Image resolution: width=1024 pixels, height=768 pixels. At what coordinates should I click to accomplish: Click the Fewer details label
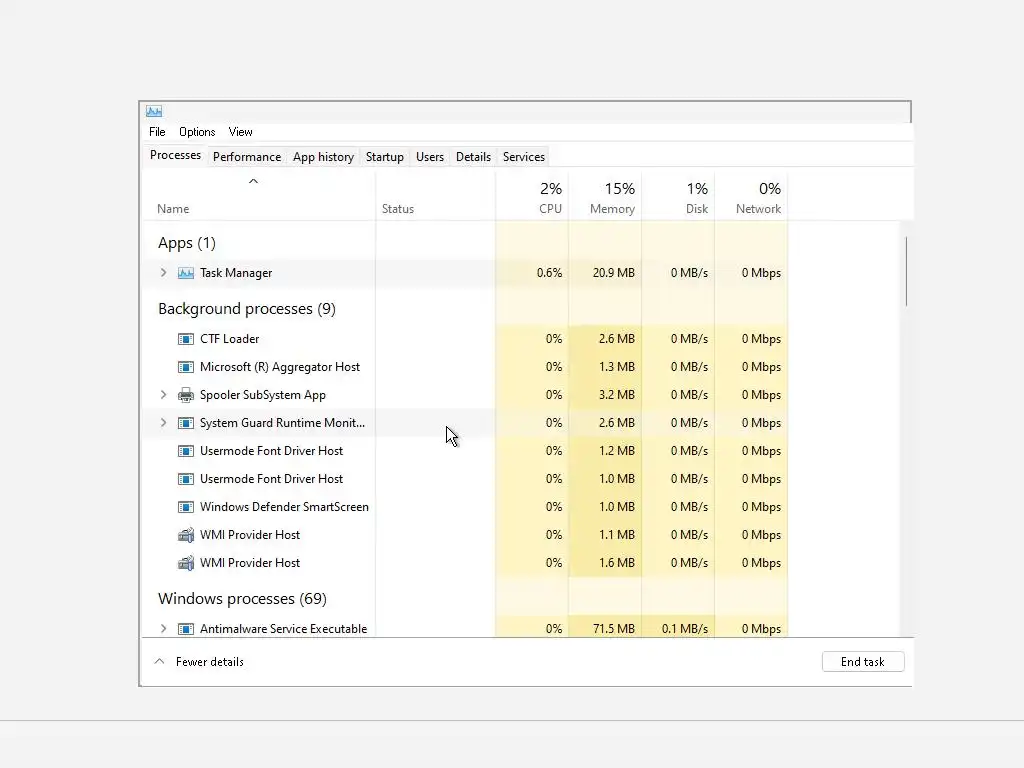click(x=210, y=662)
